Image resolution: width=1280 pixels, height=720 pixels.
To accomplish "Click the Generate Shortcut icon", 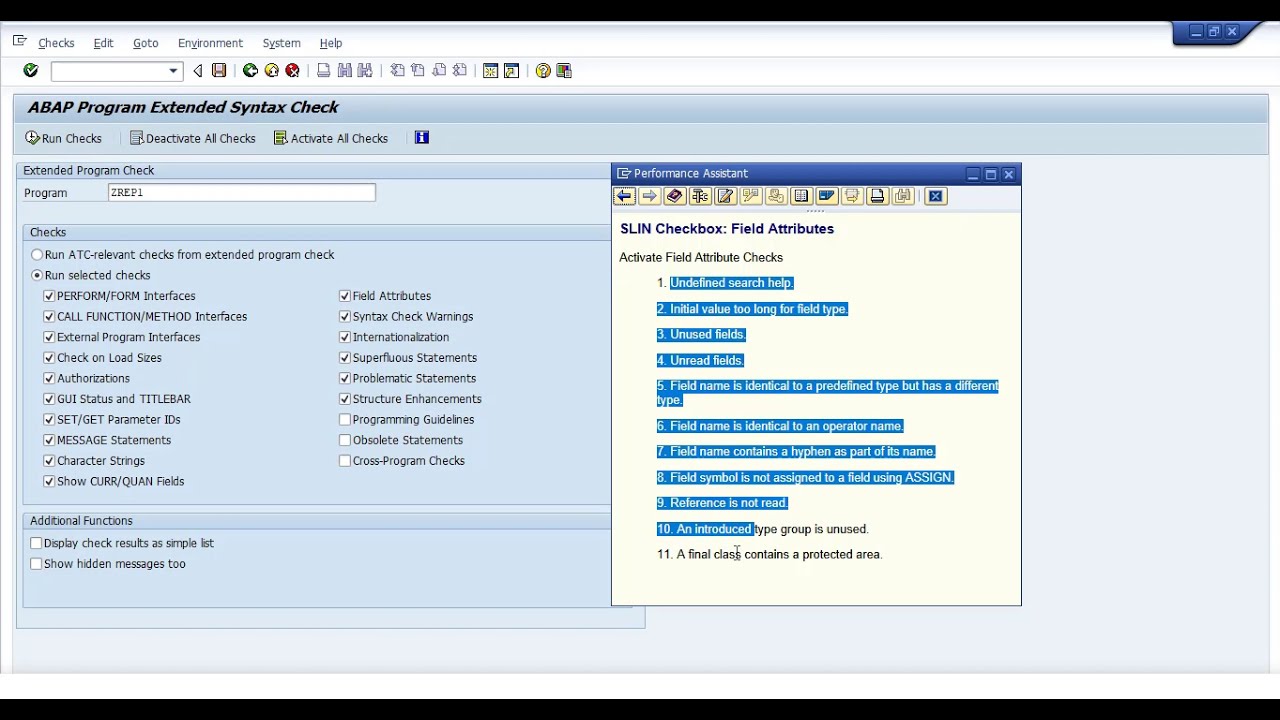I will click(511, 71).
